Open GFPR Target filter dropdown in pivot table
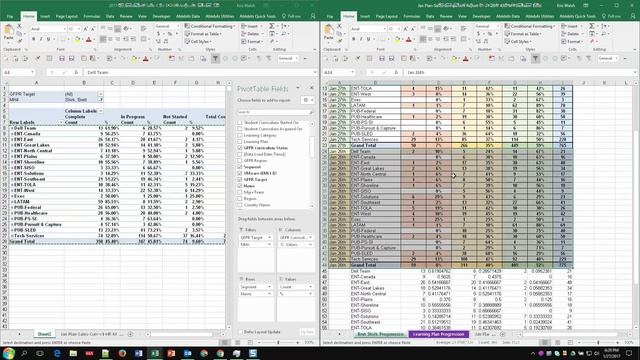640x360 pixels. click(x=100, y=94)
